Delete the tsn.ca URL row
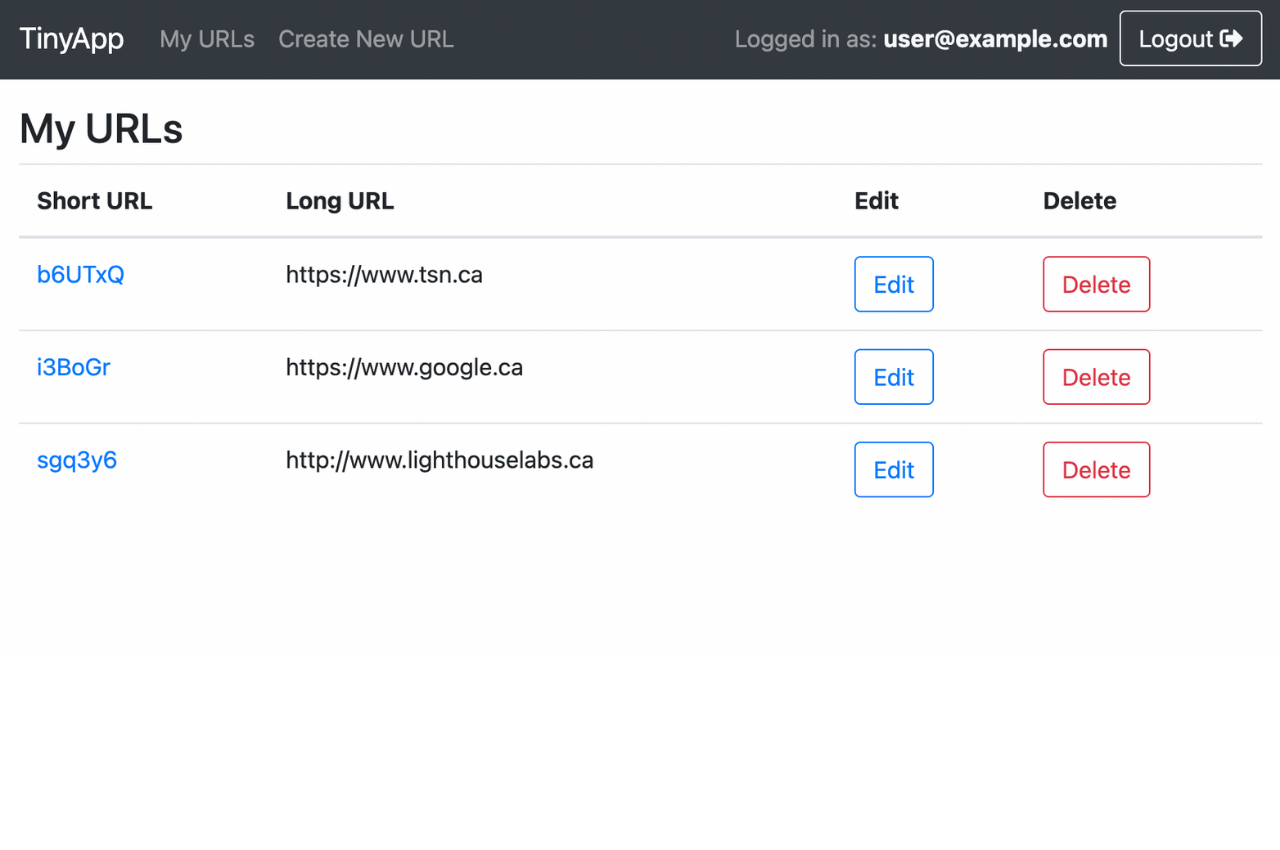This screenshot has height=850, width=1280. click(x=1096, y=285)
